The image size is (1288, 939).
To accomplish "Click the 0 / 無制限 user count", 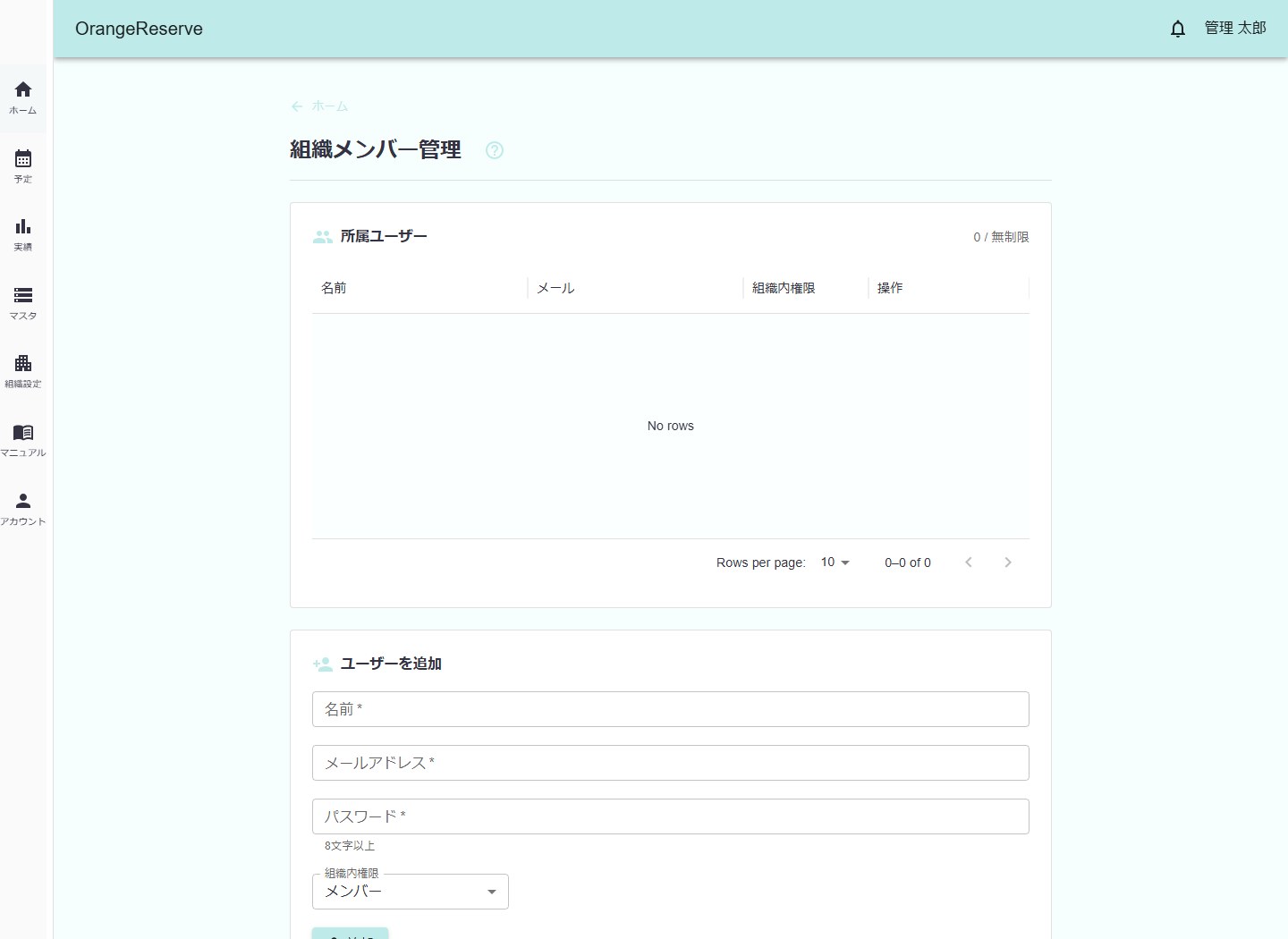I will point(1002,237).
